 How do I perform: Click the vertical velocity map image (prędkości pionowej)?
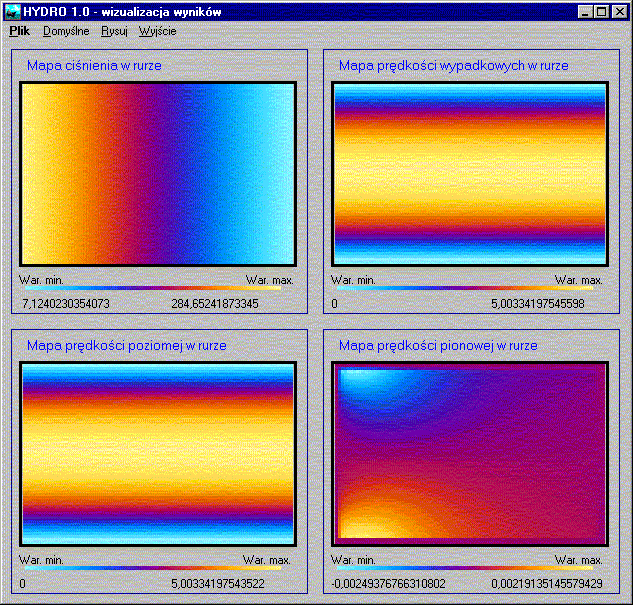click(x=470, y=454)
